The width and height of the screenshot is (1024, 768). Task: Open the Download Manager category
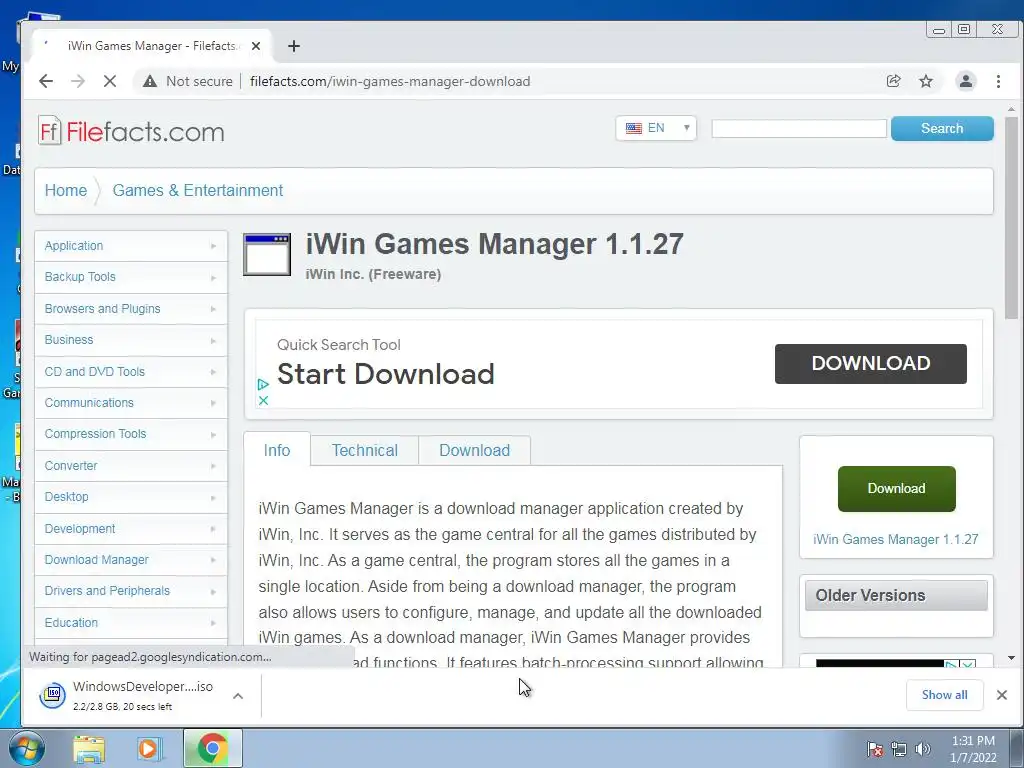point(96,560)
